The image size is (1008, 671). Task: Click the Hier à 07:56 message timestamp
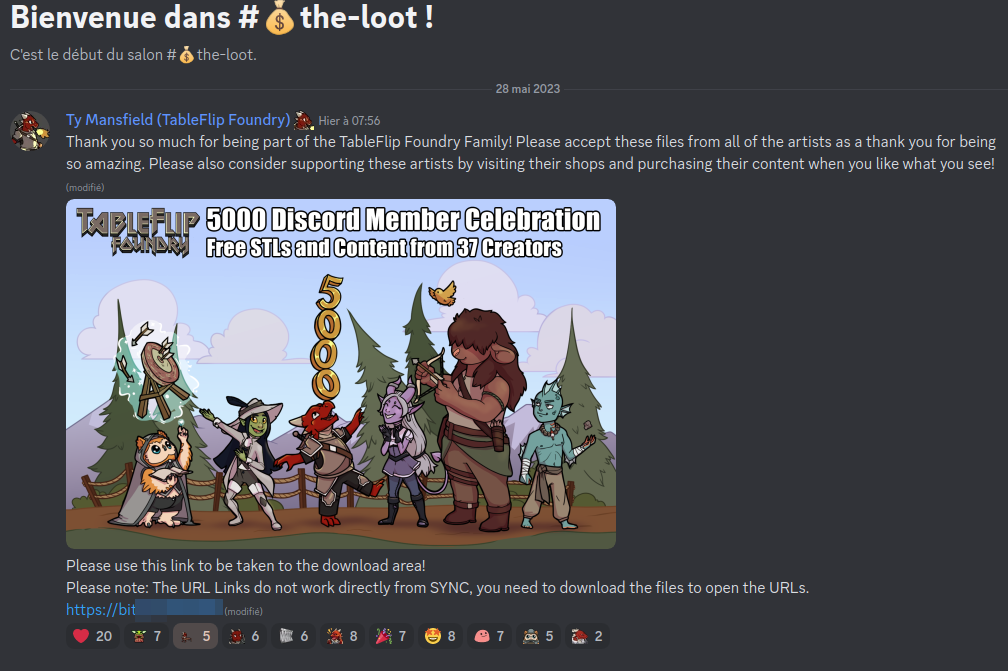349,121
